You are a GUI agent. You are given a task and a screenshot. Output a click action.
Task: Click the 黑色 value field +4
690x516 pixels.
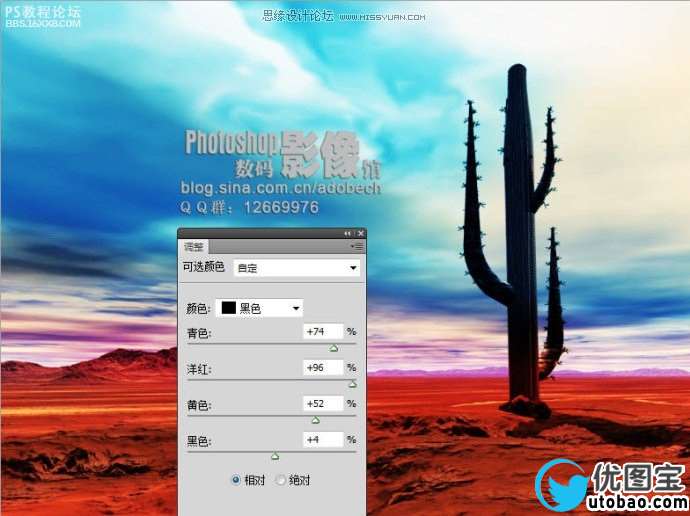323,439
